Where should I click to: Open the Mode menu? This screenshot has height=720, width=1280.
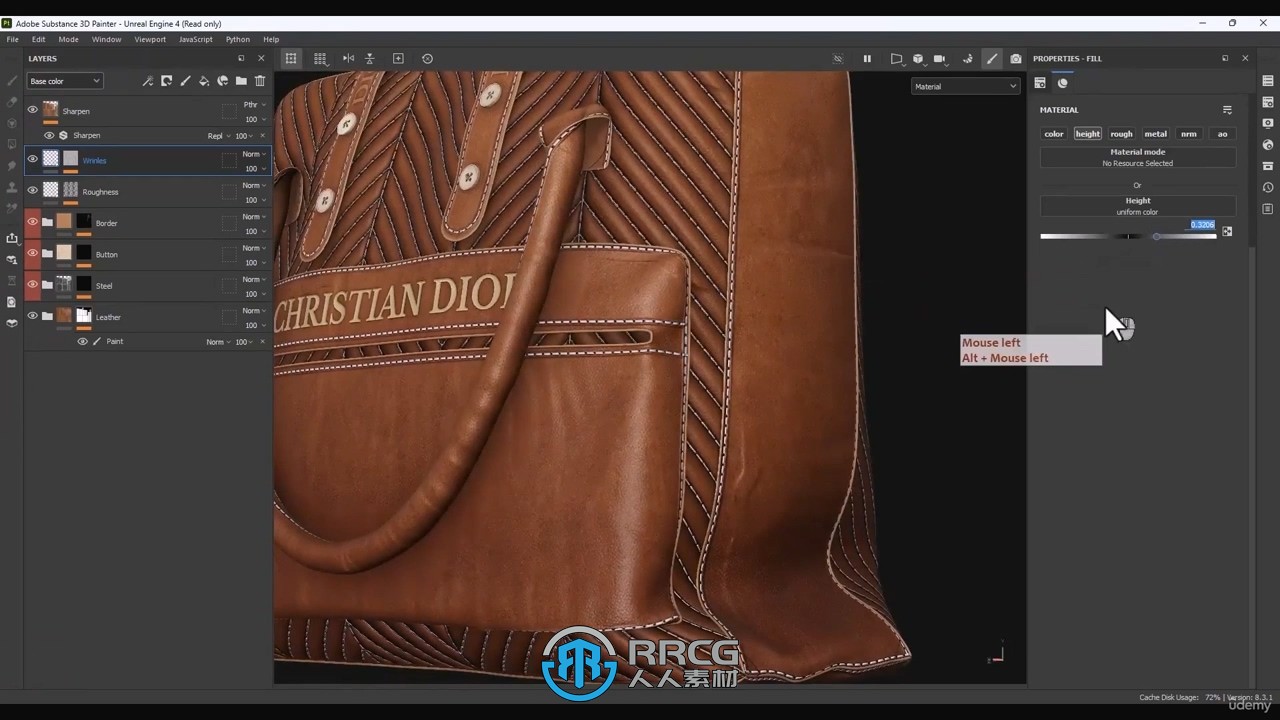(68, 39)
